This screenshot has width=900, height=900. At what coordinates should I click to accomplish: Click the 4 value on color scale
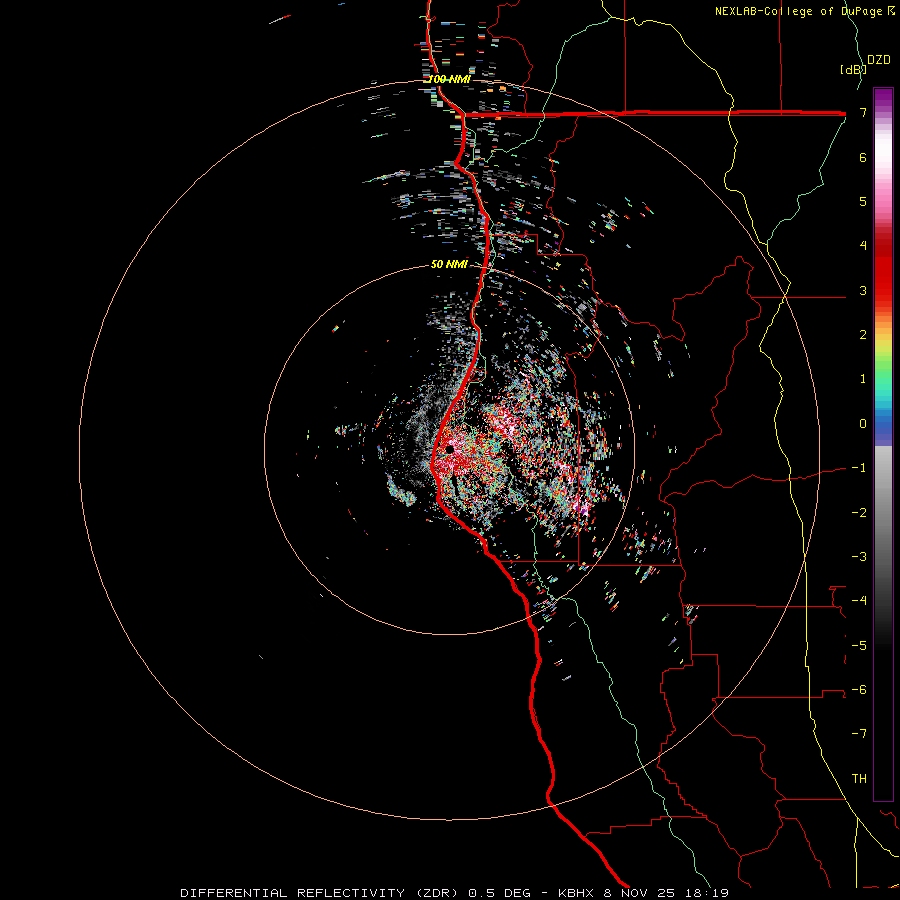tap(863, 246)
